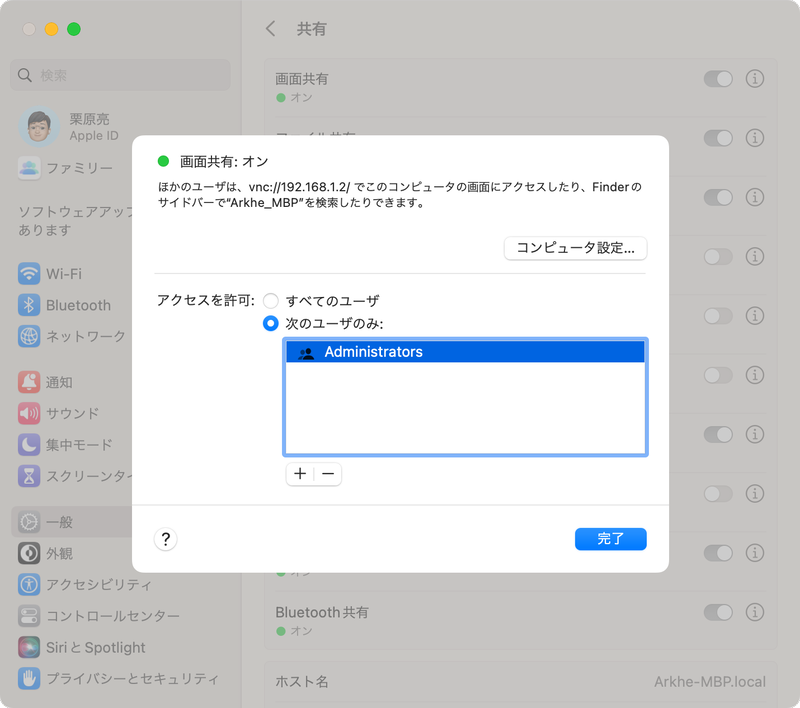This screenshot has width=800, height=708.
Task: Show info for Bluetooth 共有
Action: (755, 612)
